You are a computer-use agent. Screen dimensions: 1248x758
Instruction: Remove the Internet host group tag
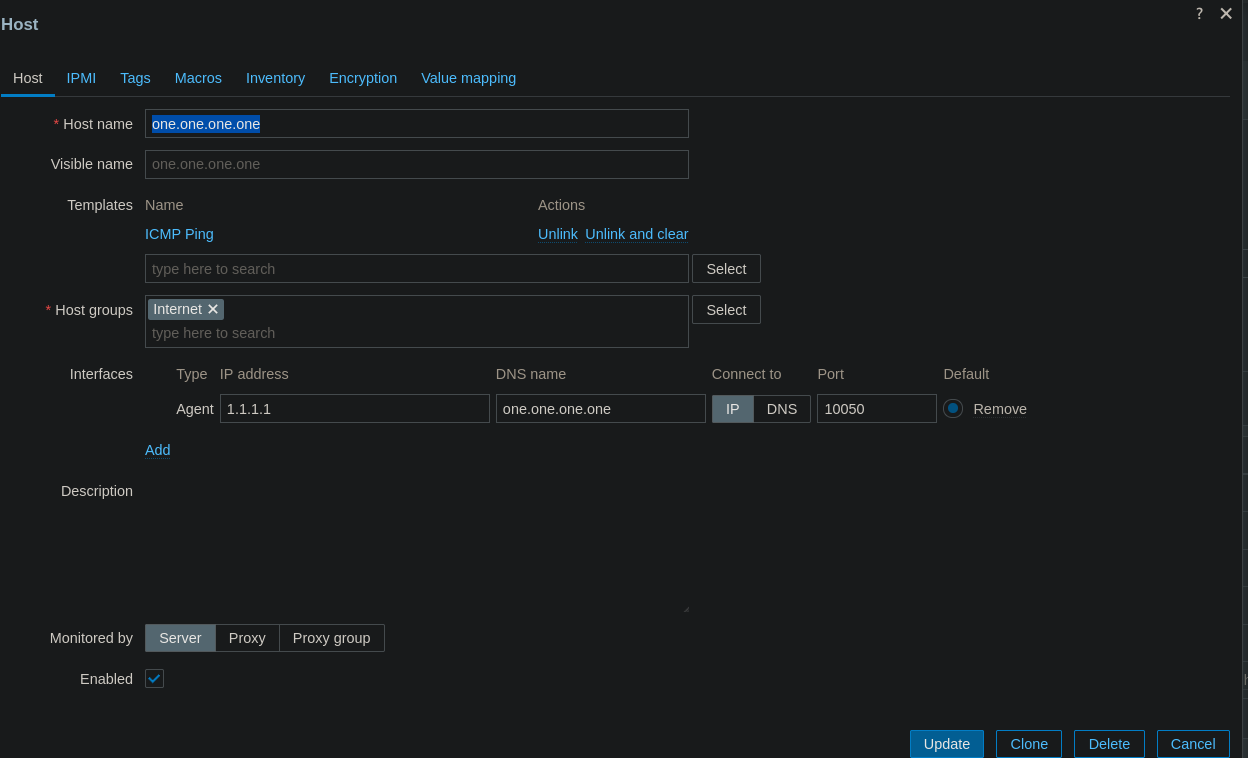[x=213, y=310]
